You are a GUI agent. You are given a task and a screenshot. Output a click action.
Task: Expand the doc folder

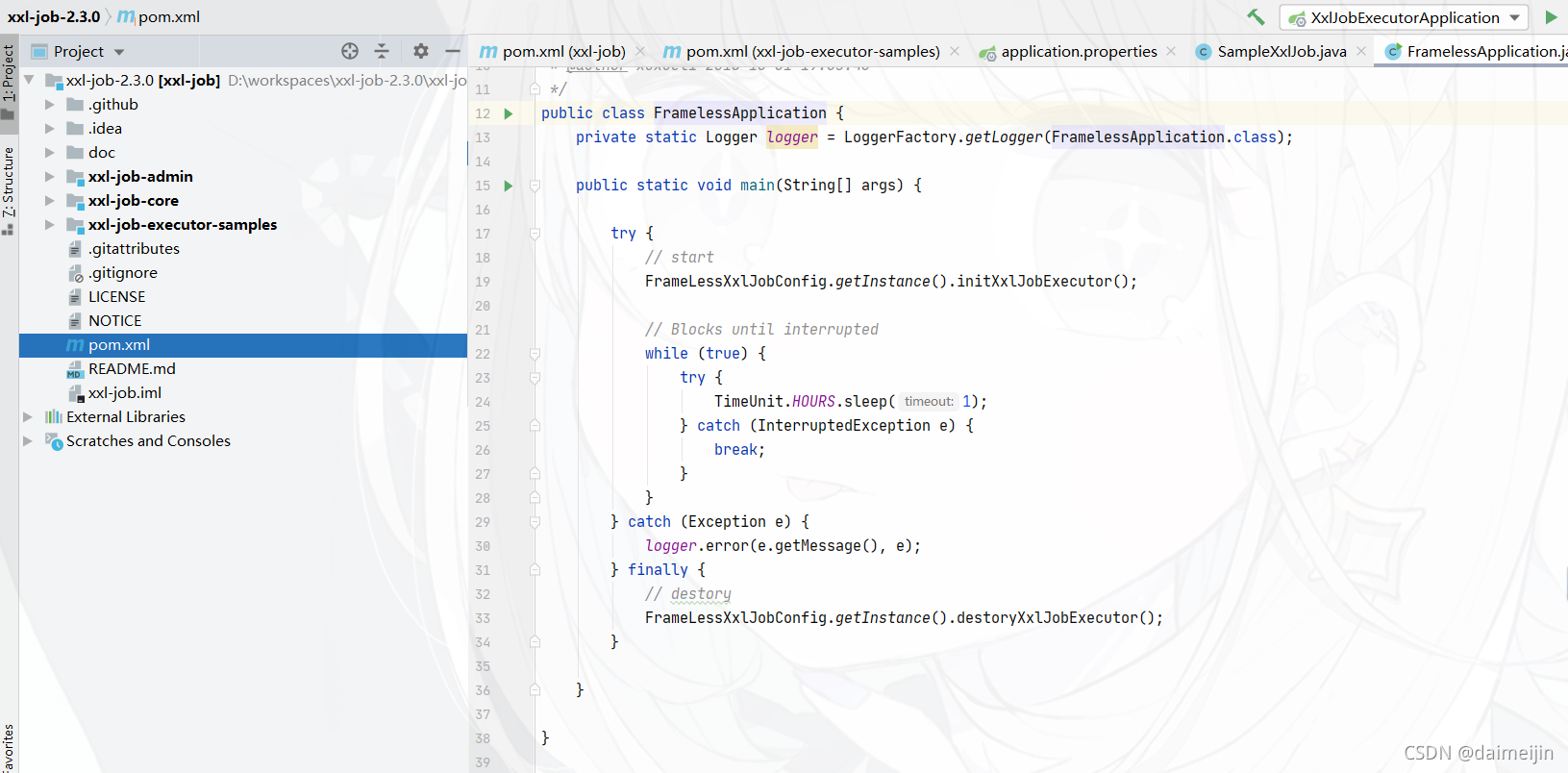click(x=50, y=152)
